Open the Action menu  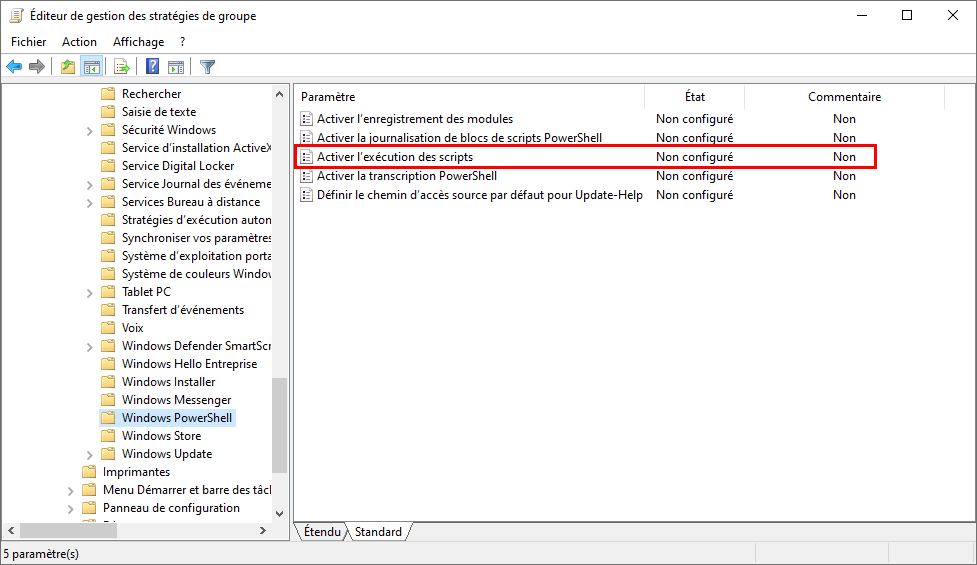[79, 42]
